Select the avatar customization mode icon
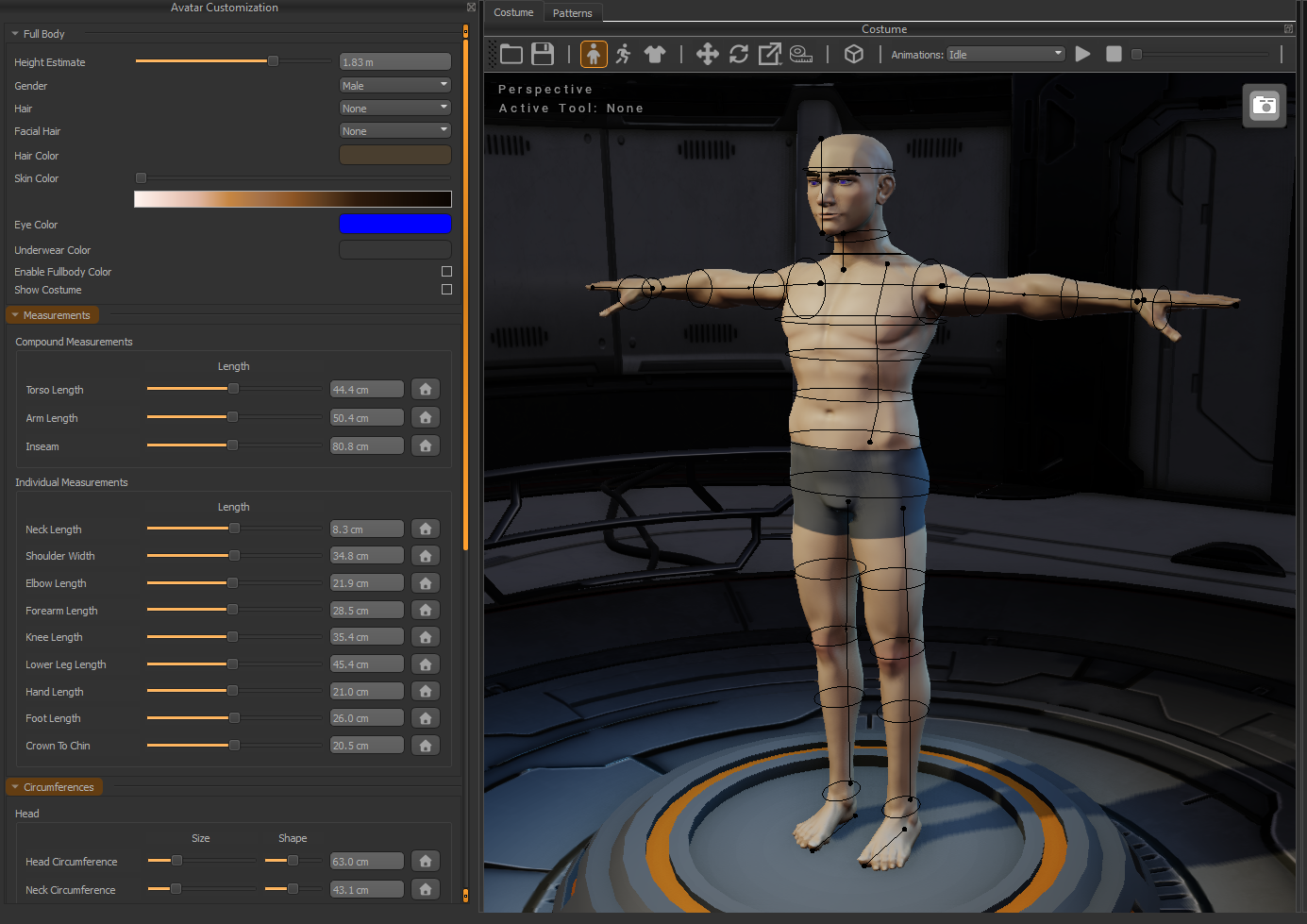This screenshot has height=924, width=1307. pyautogui.click(x=594, y=54)
